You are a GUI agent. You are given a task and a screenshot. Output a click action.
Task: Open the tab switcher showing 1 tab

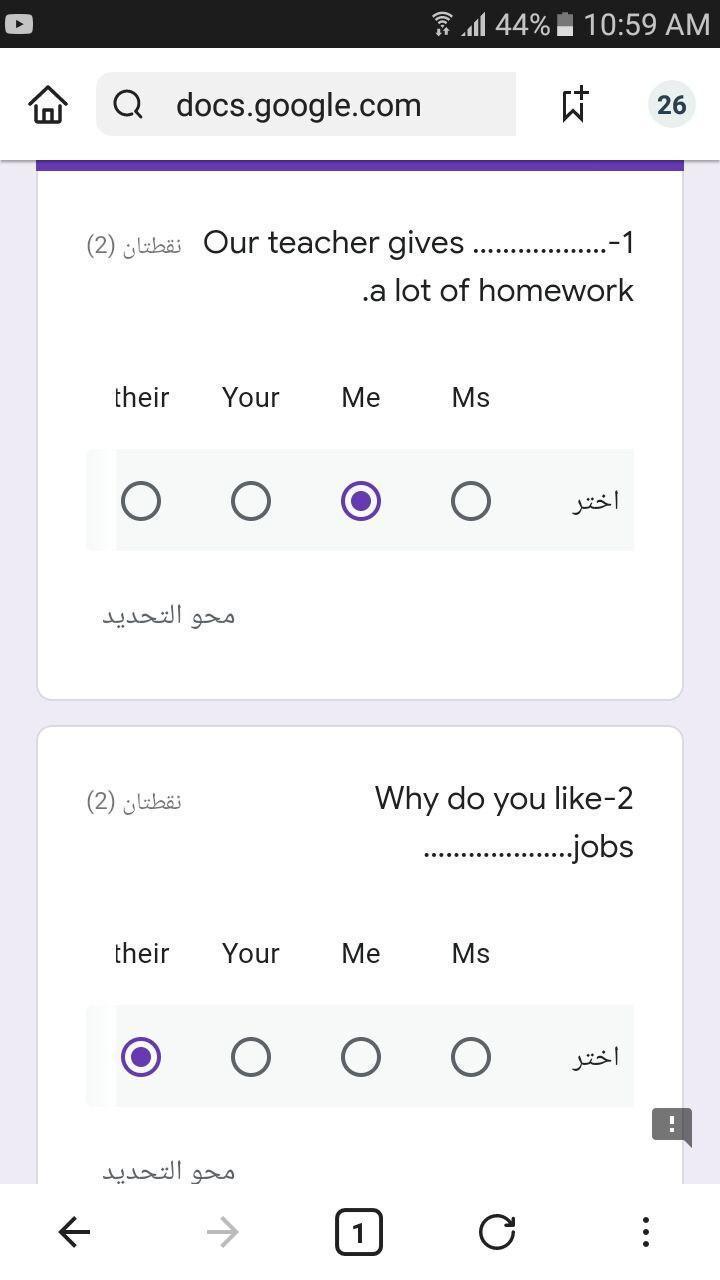point(358,1232)
